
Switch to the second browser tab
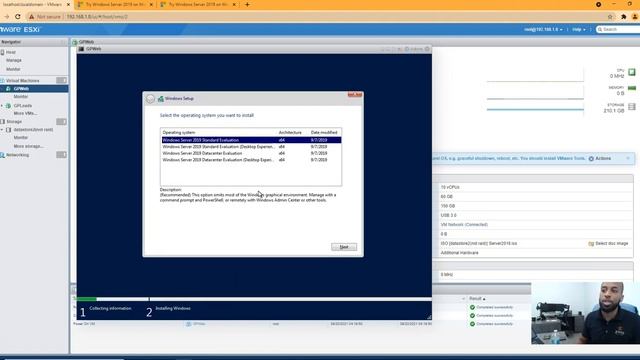tap(115, 4)
